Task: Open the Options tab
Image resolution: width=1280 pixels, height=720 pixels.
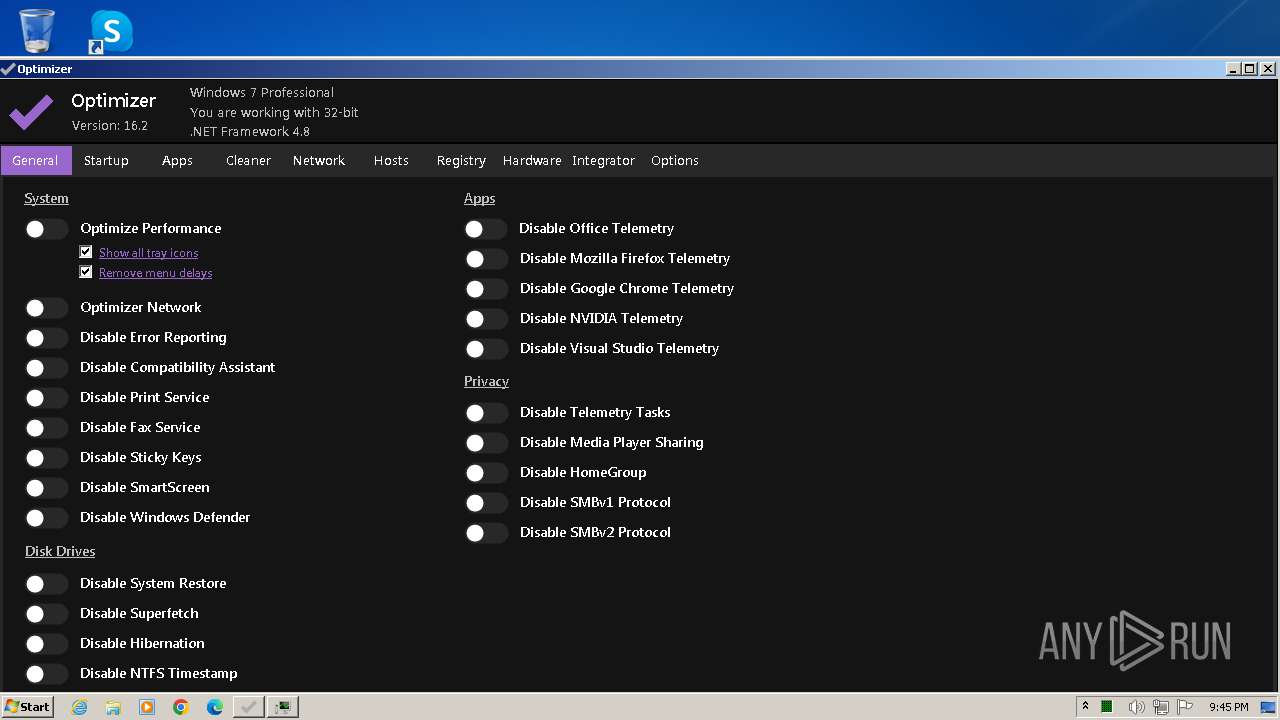Action: click(x=675, y=160)
